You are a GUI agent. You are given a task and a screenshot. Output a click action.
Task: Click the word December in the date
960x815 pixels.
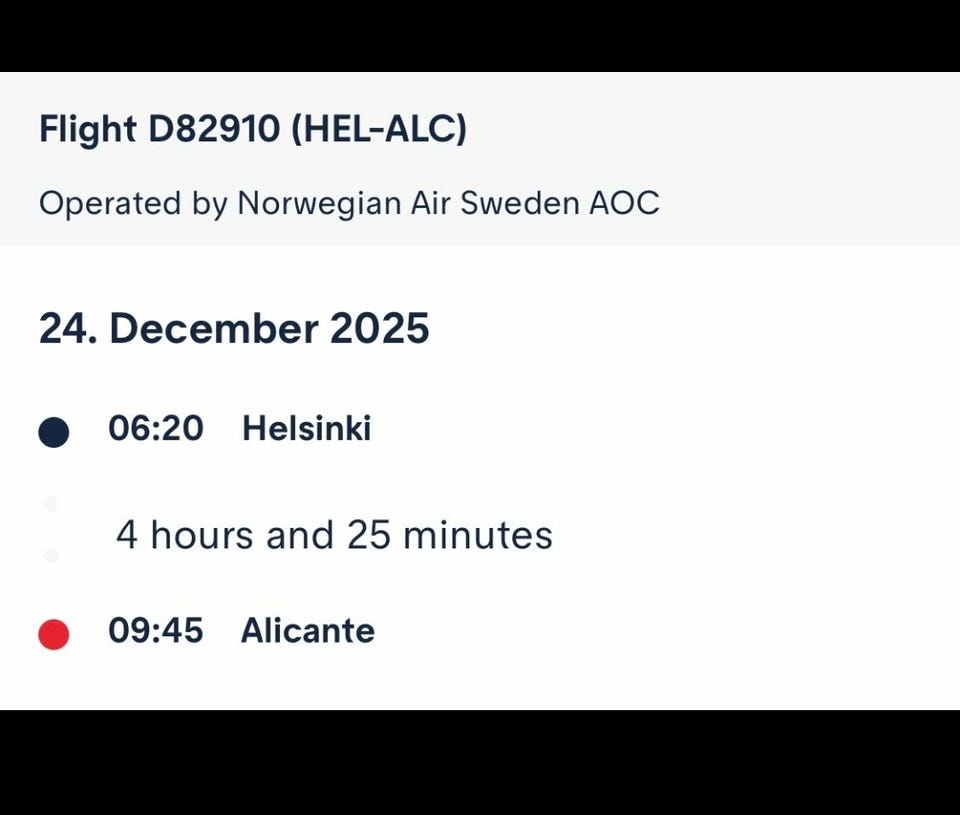[212, 329]
